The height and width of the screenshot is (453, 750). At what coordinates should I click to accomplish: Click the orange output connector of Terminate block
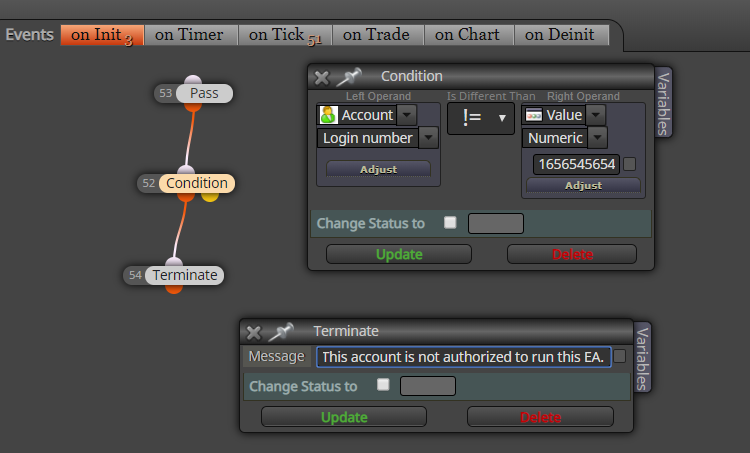[174, 289]
